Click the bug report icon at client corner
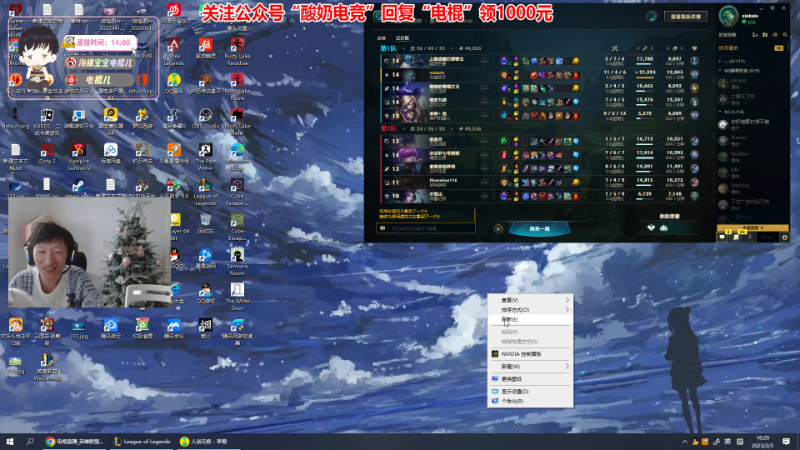 point(785,237)
